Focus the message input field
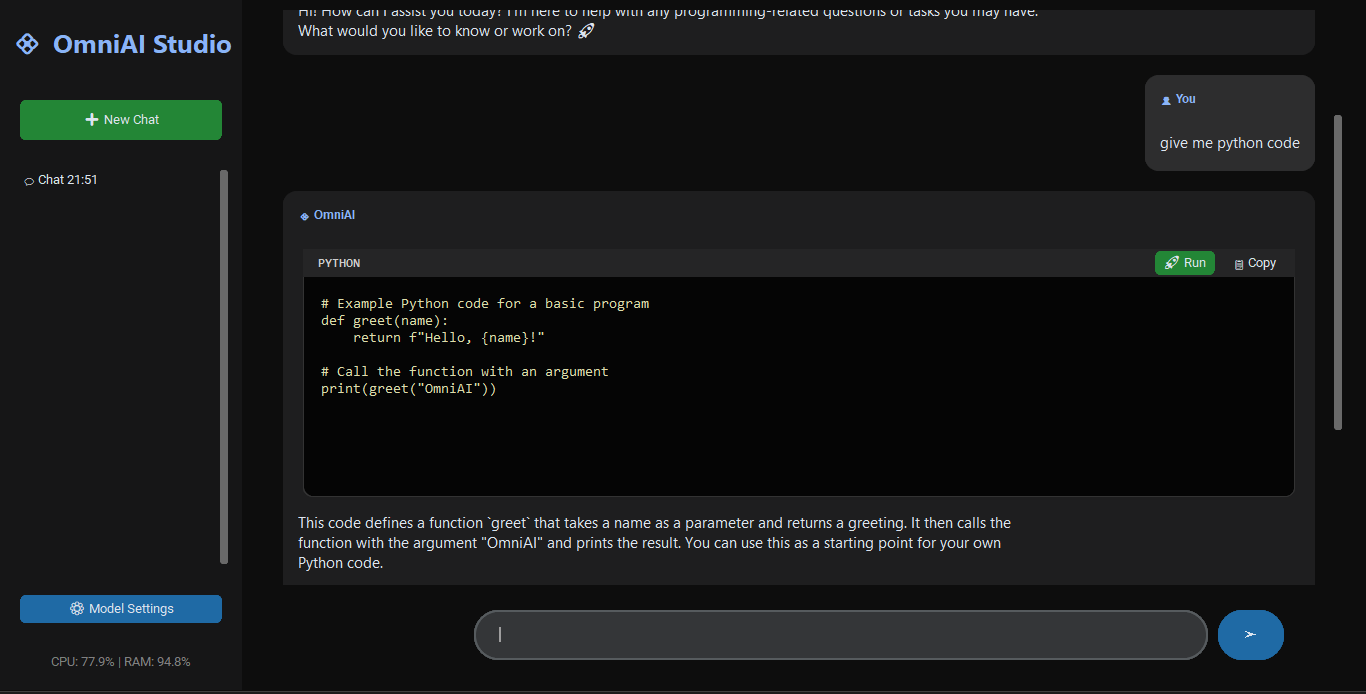The height and width of the screenshot is (694, 1366). coord(840,635)
